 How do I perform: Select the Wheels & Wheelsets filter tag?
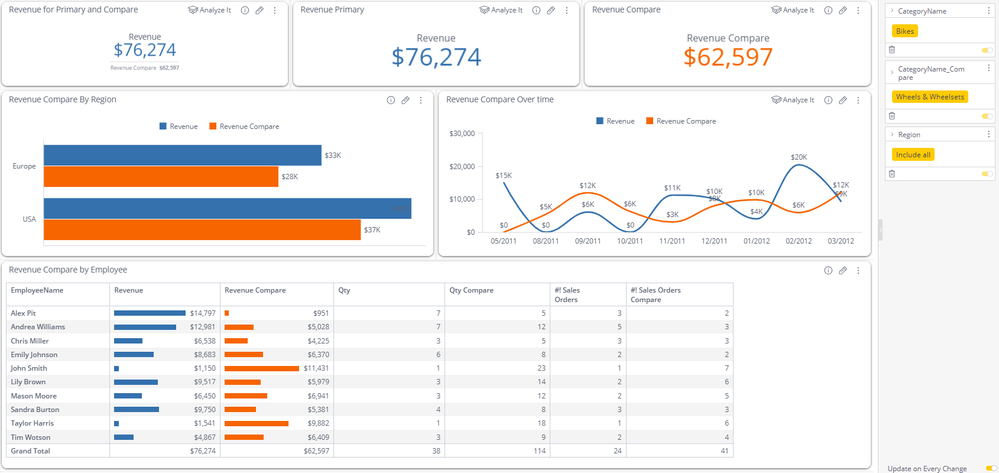[x=929, y=97]
